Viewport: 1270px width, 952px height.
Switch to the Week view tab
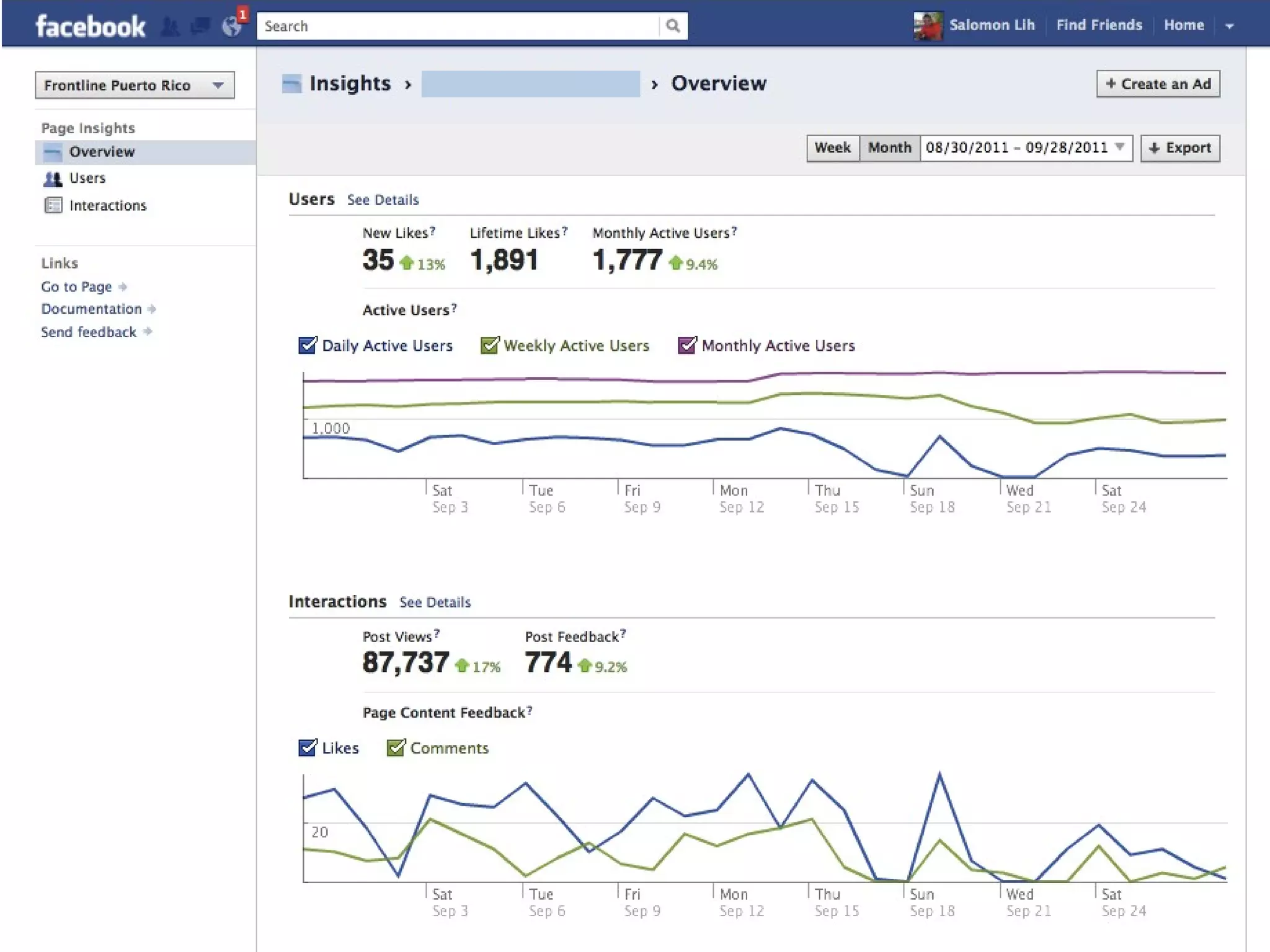point(832,148)
